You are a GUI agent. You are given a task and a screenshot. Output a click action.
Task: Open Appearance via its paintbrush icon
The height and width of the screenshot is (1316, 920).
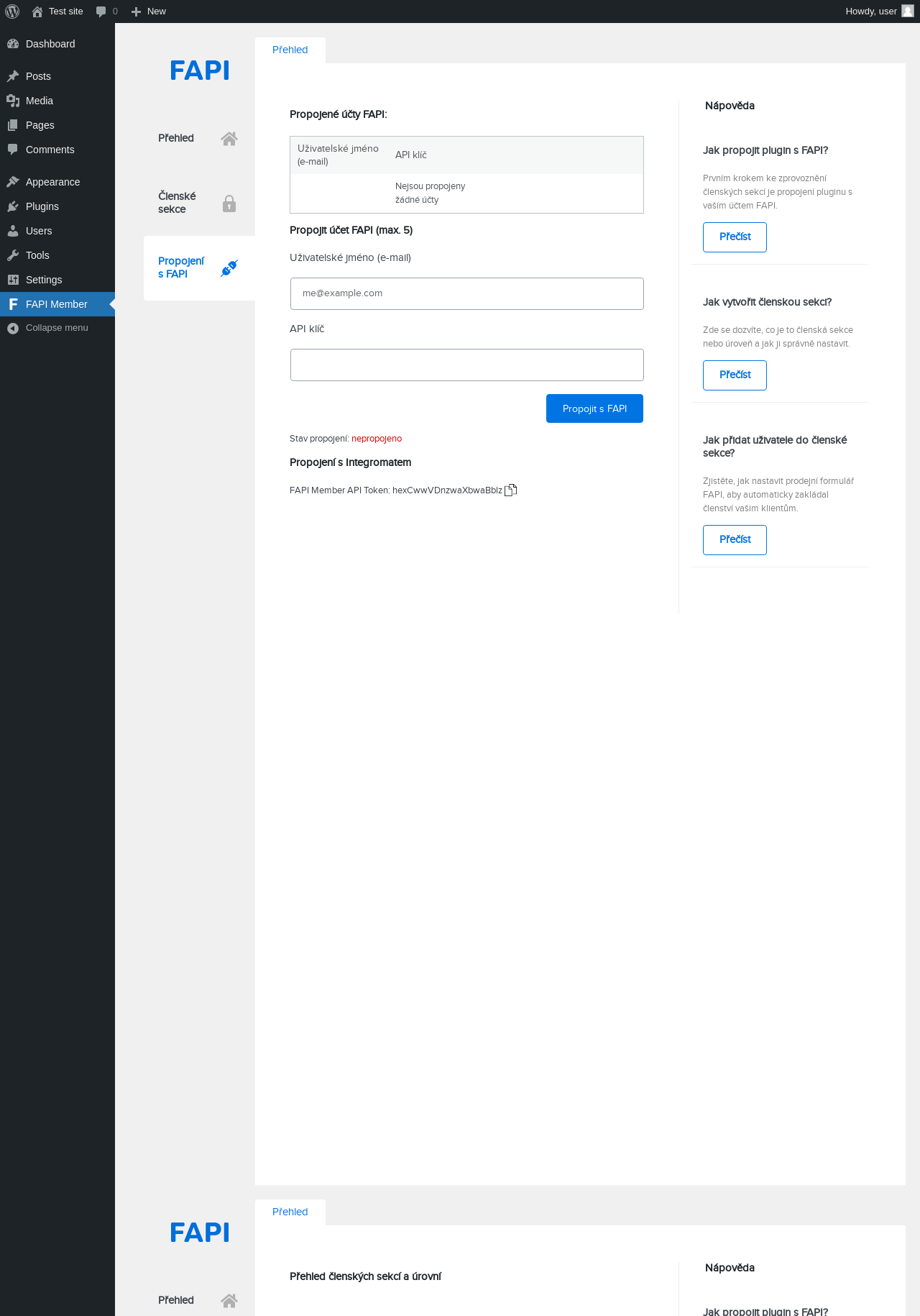(13, 182)
